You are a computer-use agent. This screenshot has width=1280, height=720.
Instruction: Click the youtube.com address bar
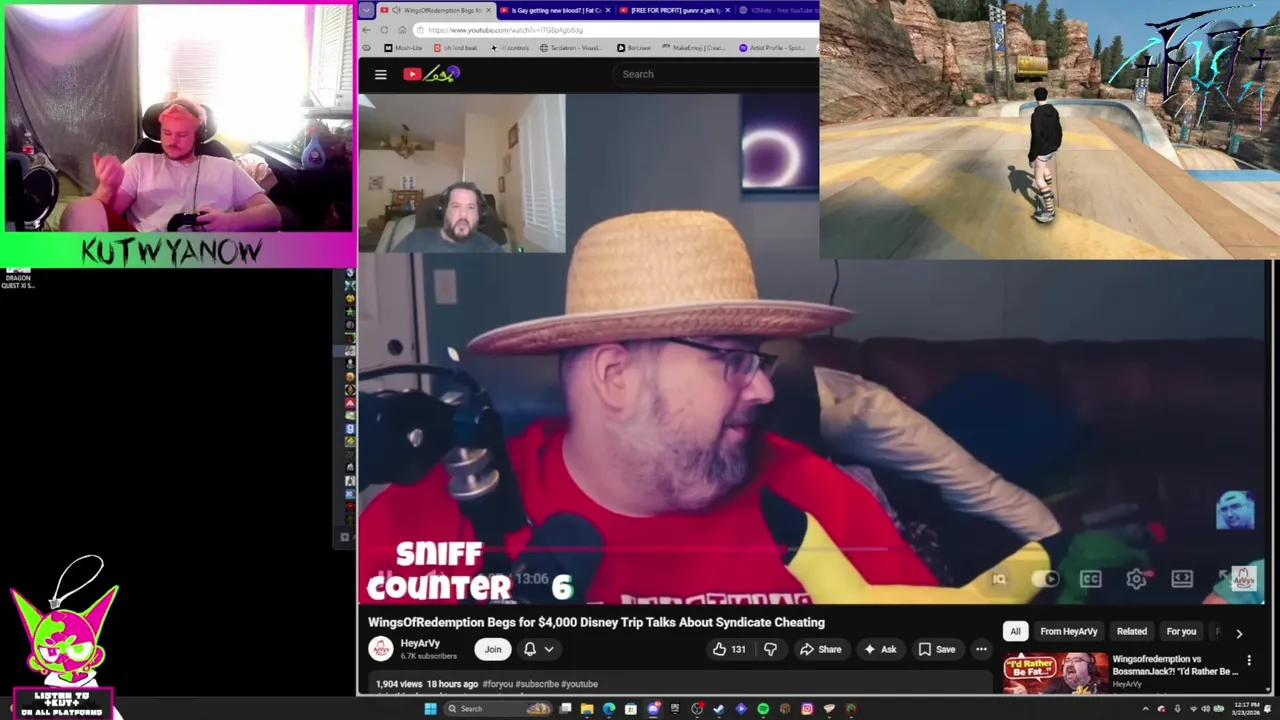[x=615, y=30]
